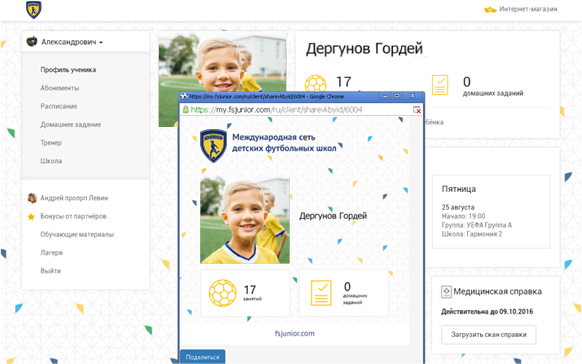
Task: Click Выйти to log out
Action: pos(50,271)
